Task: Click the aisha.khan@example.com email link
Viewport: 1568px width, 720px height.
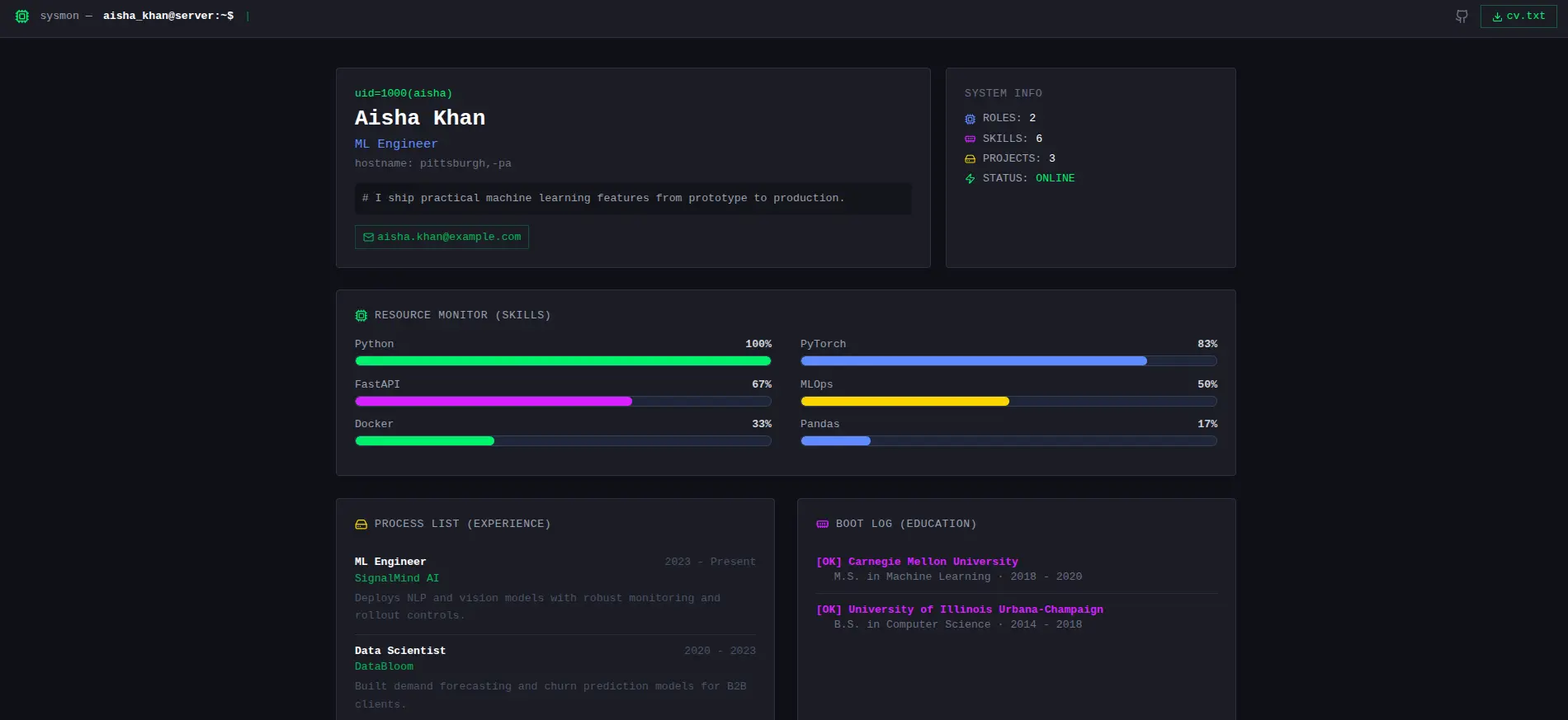Action: (x=442, y=238)
